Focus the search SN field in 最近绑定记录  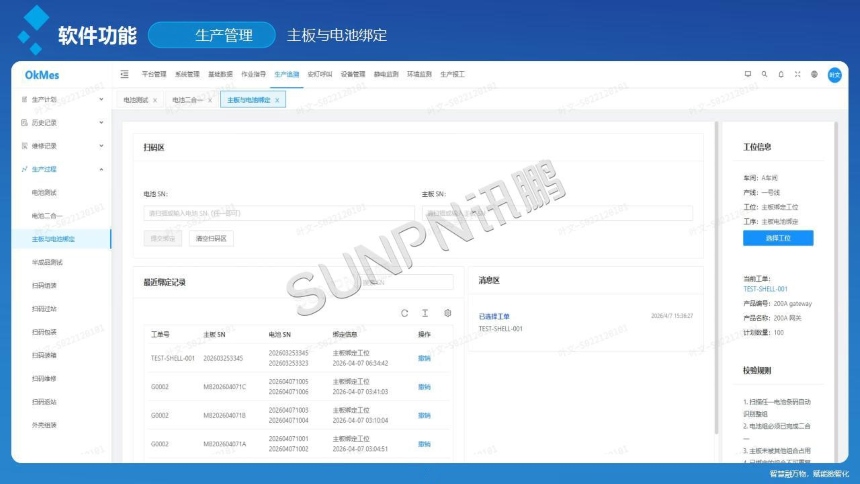(x=405, y=282)
